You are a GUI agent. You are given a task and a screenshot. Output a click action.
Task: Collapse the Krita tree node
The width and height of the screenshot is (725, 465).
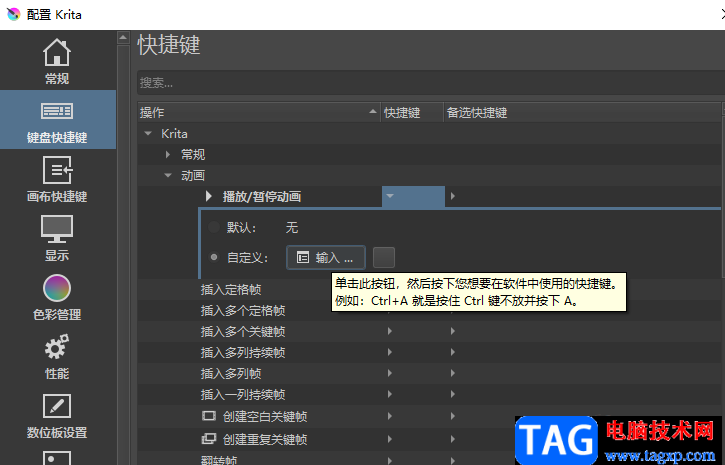(148, 134)
